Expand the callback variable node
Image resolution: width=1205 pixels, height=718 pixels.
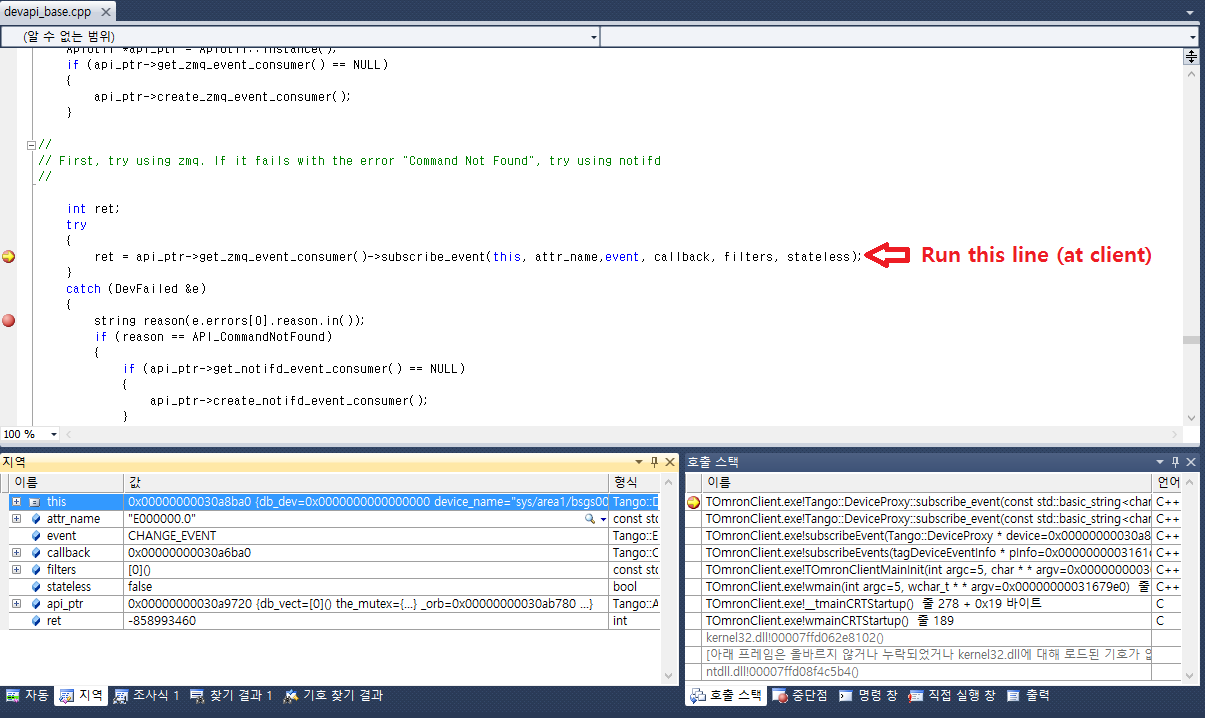pos(16,553)
